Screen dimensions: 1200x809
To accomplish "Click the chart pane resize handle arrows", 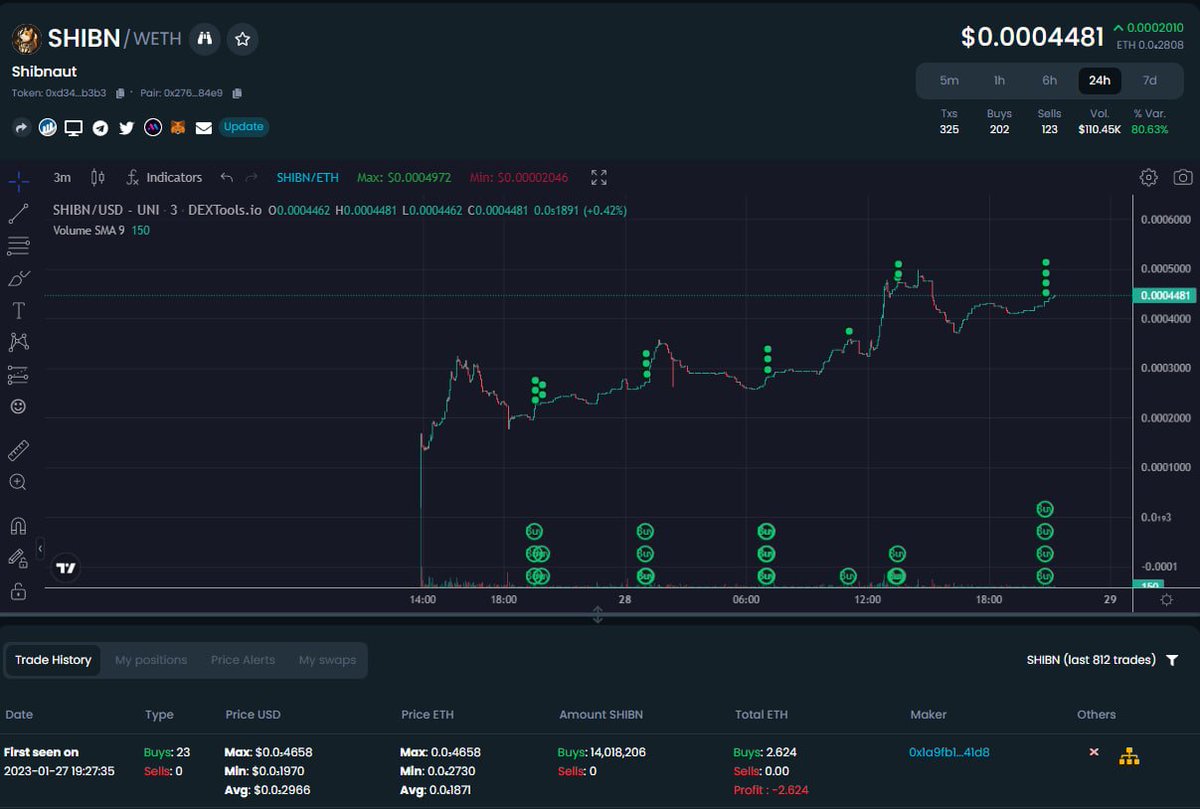I will 598,615.
